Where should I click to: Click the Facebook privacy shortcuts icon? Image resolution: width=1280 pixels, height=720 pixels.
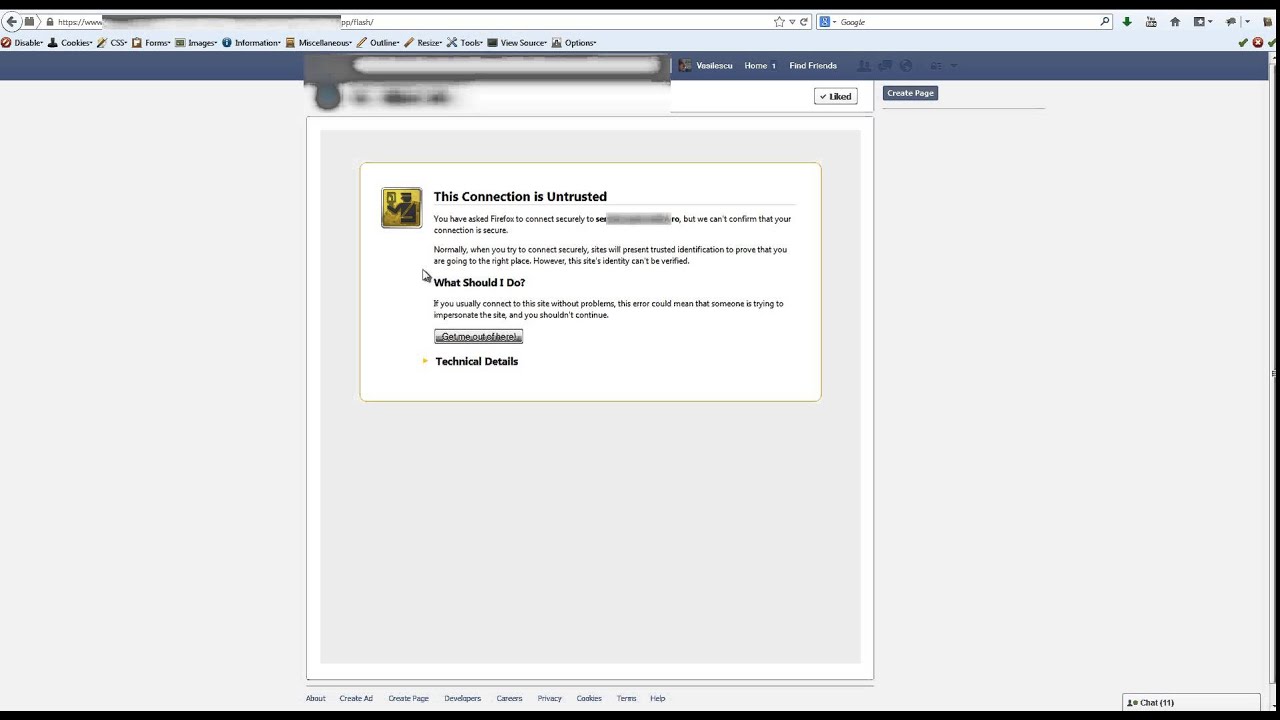coord(936,66)
